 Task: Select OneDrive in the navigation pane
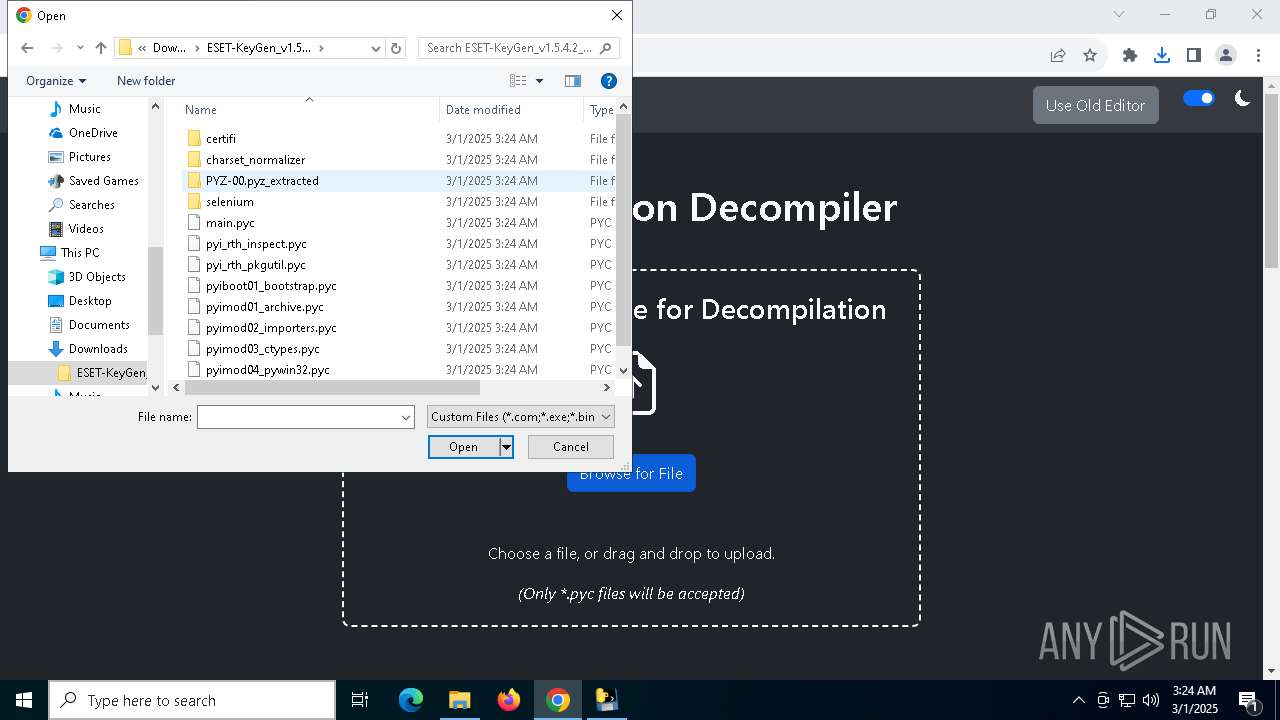click(93, 133)
